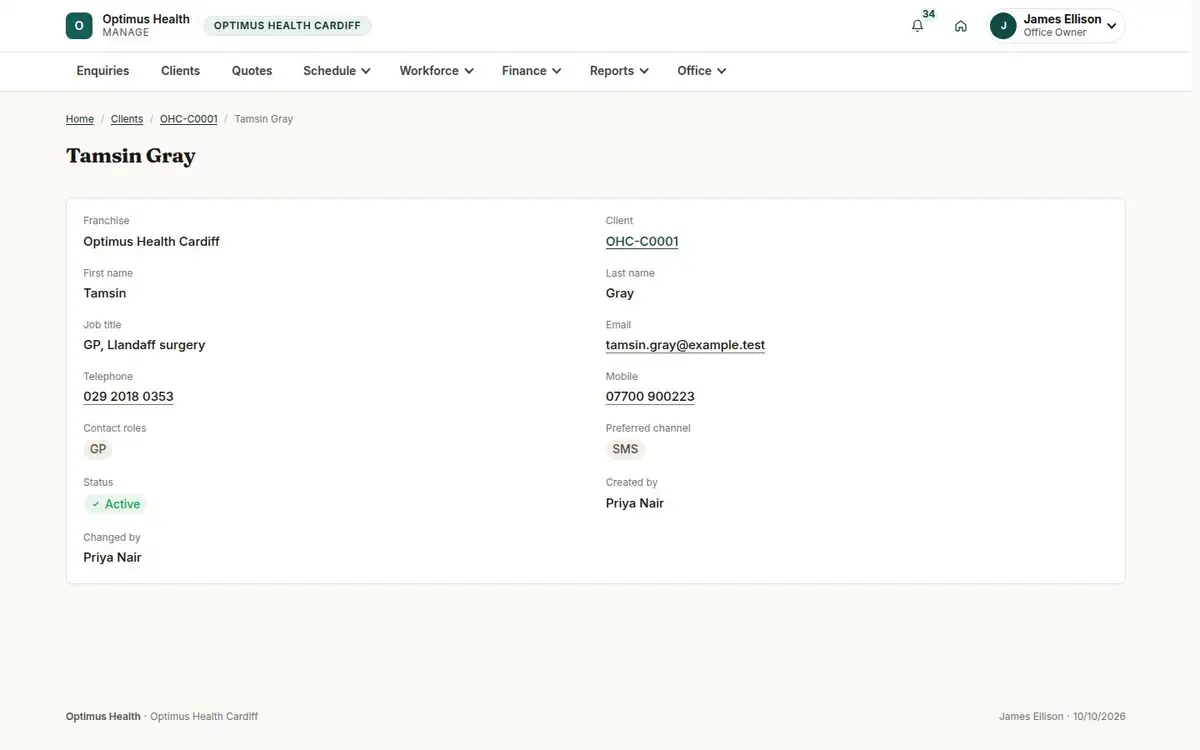Open the notifications bell icon
The height and width of the screenshot is (750, 1200).
917,26
